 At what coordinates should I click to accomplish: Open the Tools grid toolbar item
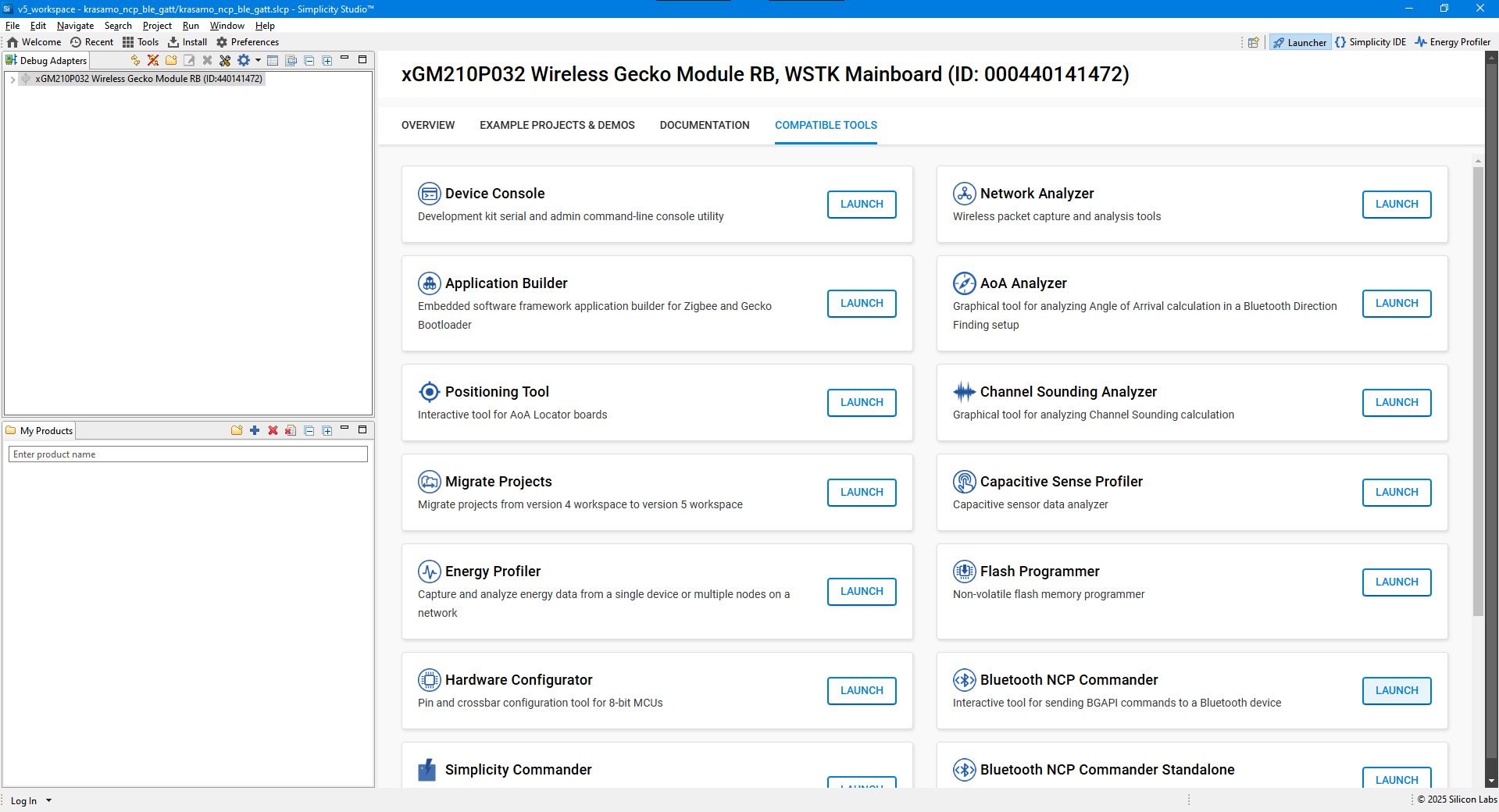pos(141,42)
